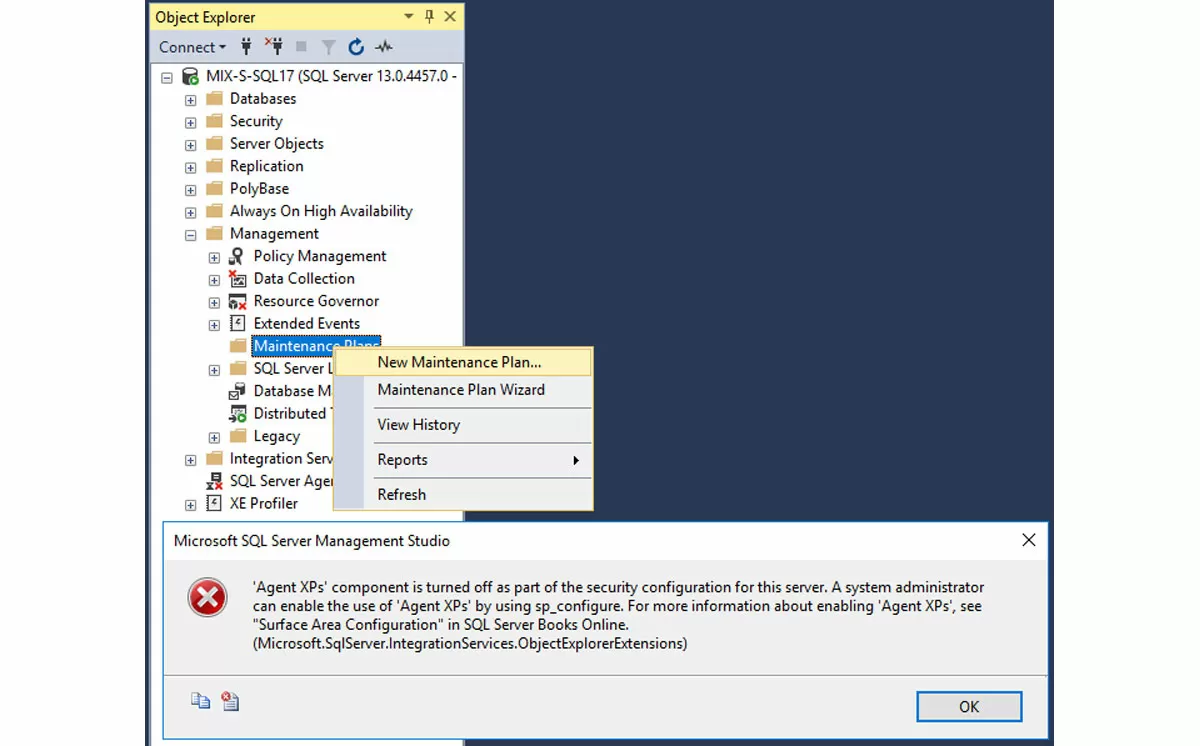This screenshot has height=746, width=1200.
Task: Click the red error X icon
Action: tap(207, 599)
